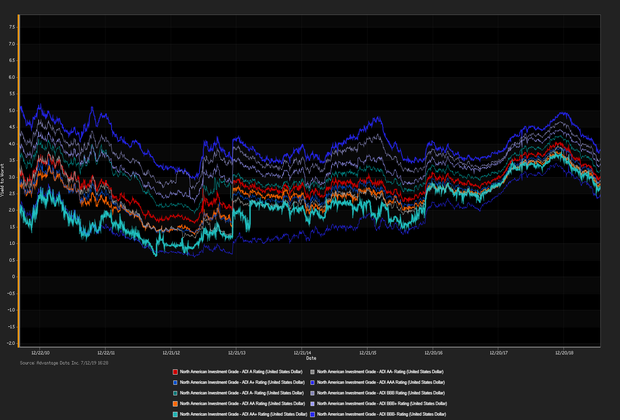This screenshot has height=420, width=620.
Task: Select the ADI A Rating legend label text
Action: [241, 372]
